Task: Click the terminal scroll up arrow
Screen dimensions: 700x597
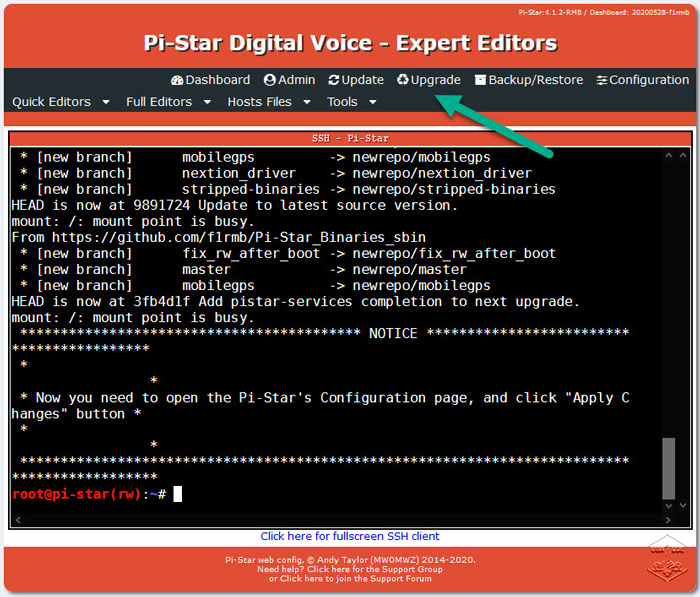Action: (668, 155)
